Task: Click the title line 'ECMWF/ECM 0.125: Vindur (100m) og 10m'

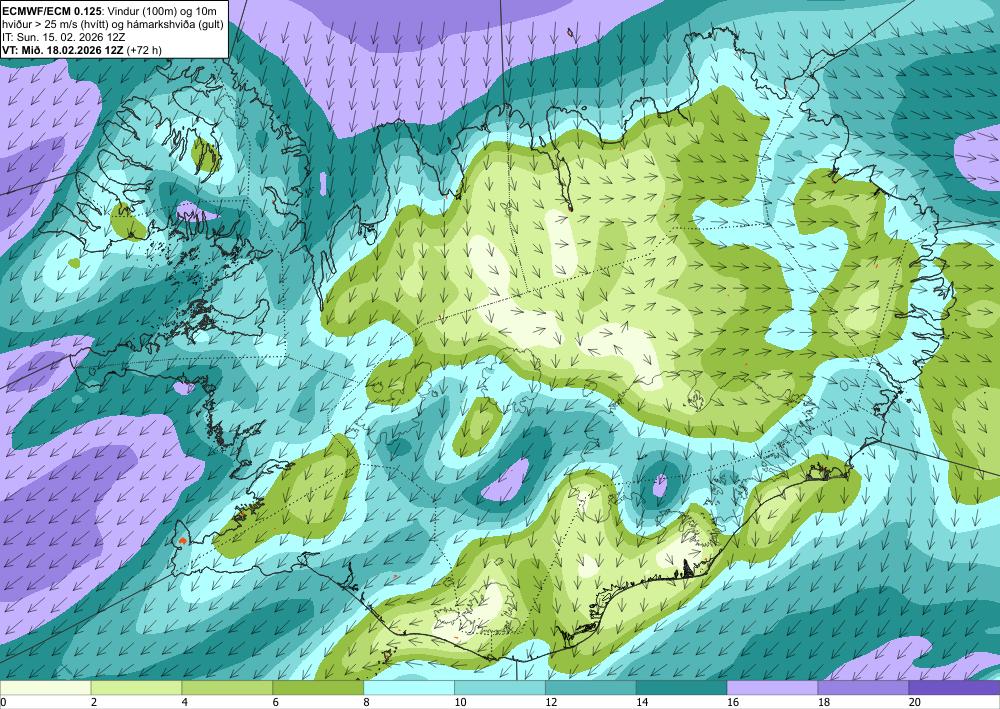Action: (110, 11)
